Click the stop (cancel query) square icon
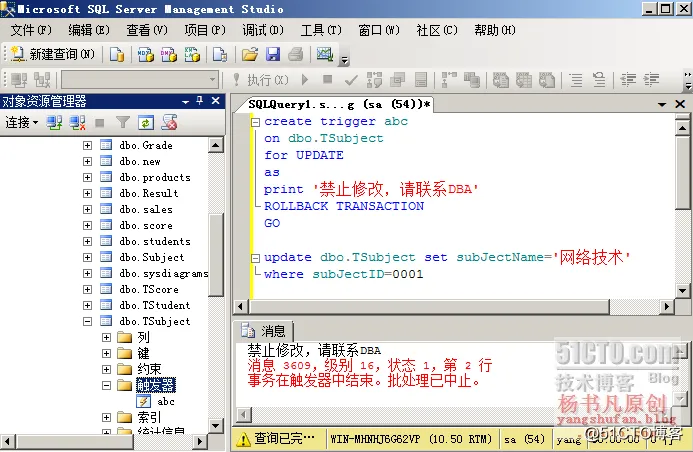This screenshot has height=452, width=693. click(x=327, y=79)
